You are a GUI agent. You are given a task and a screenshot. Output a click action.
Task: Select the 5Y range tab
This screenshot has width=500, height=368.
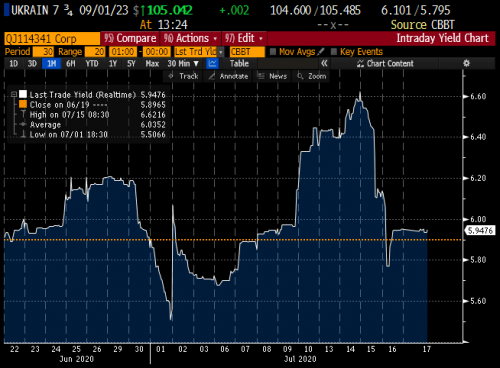(131, 63)
